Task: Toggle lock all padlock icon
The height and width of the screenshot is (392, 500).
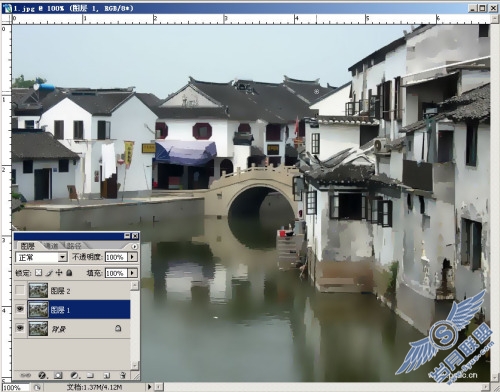Action: [x=69, y=273]
